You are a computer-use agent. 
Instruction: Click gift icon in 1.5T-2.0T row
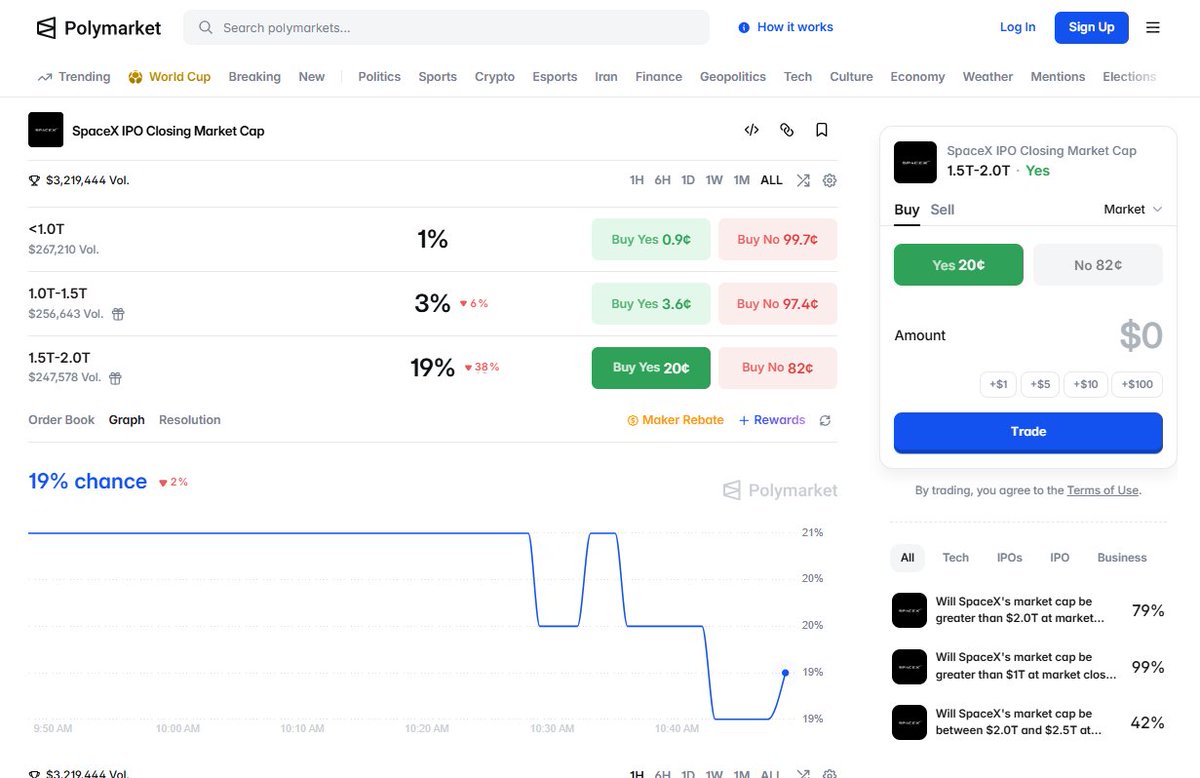pos(115,378)
